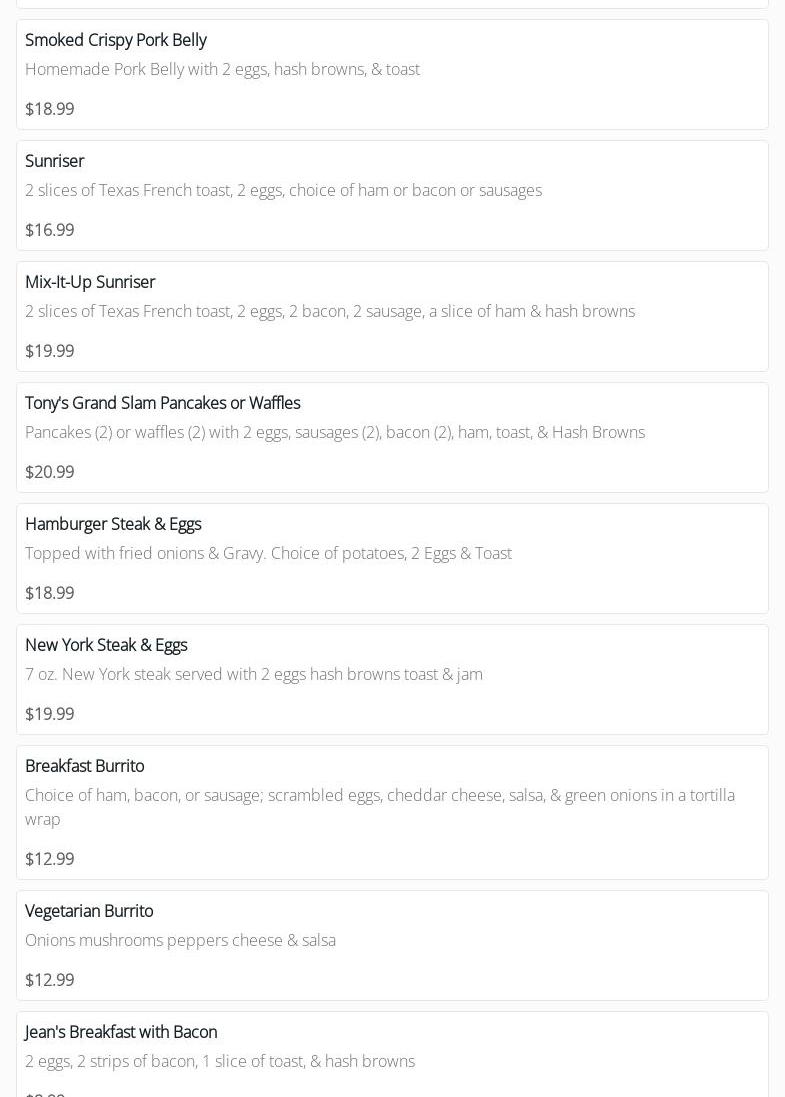Click the $20.99 Grand Slam price
Image resolution: width=785 pixels, height=1097 pixels.
click(50, 472)
